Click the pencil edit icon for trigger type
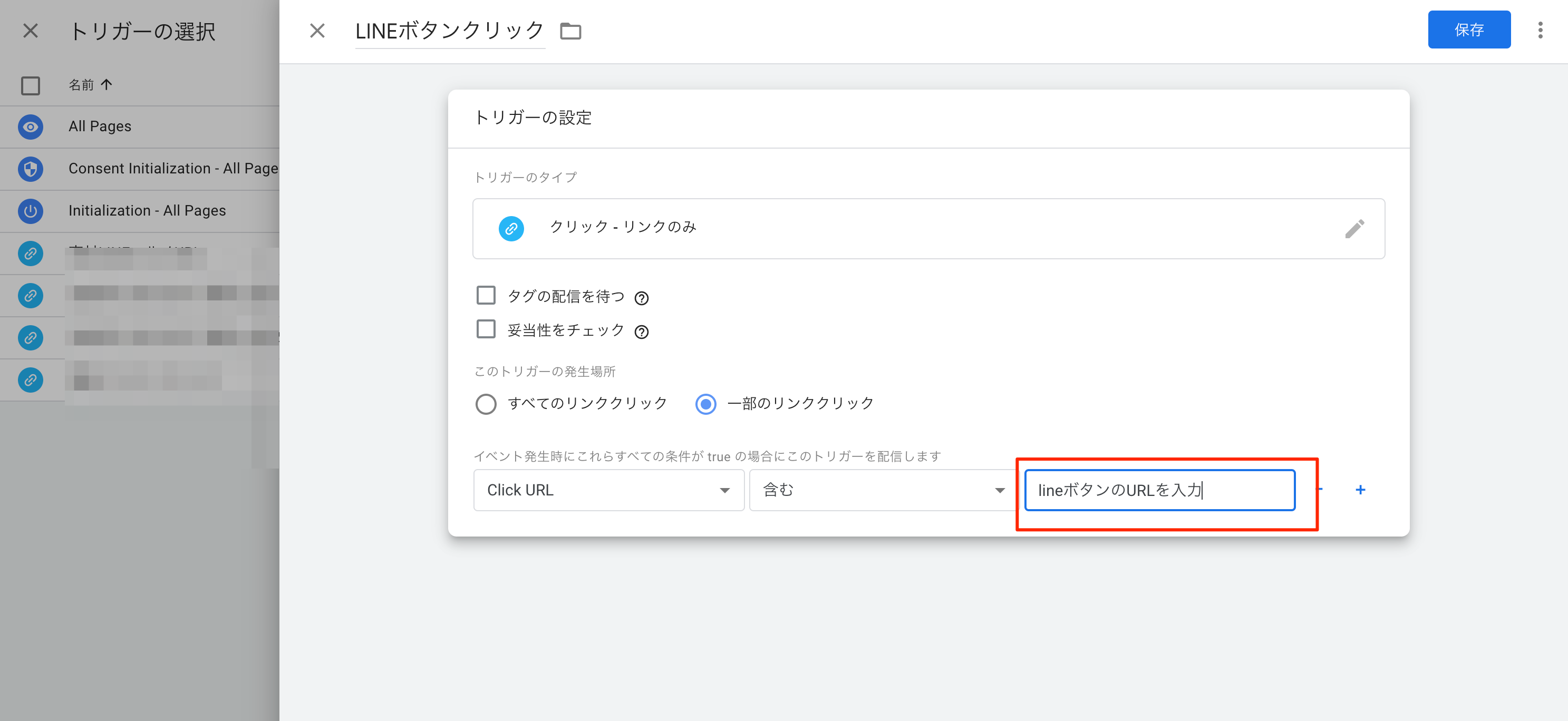Screen dimensions: 1568x721 point(1354,229)
